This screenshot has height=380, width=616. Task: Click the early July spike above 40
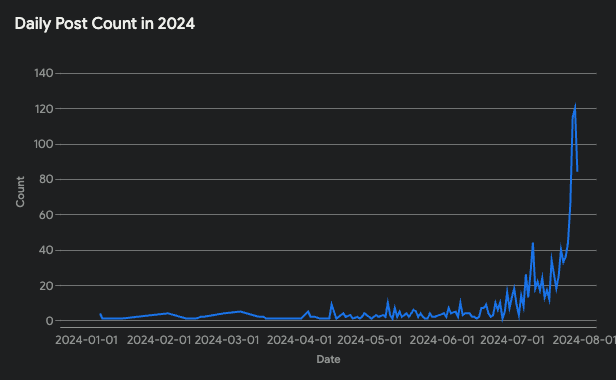coord(533,243)
